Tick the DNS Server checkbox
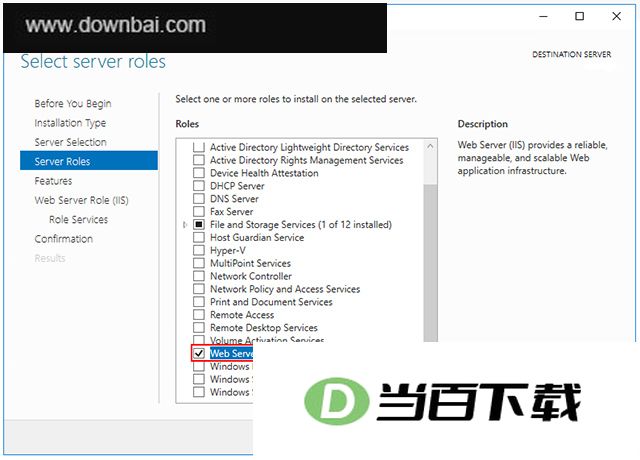The height and width of the screenshot is (460, 640). pyautogui.click(x=199, y=199)
